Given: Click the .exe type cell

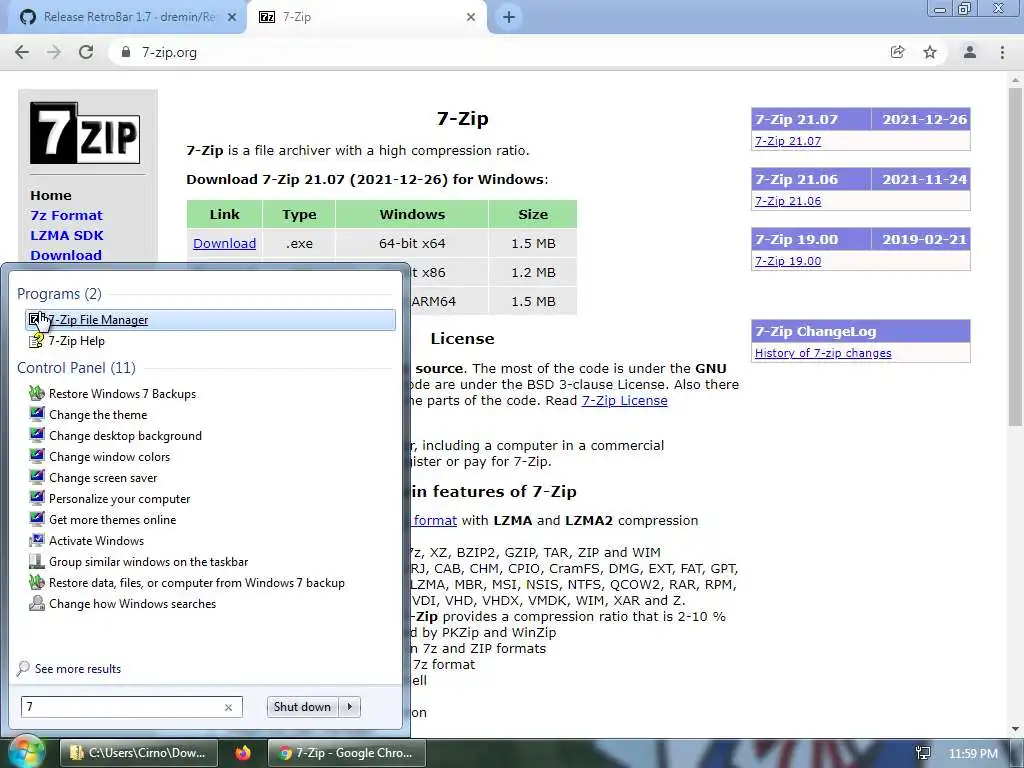Looking at the screenshot, I should pyautogui.click(x=299, y=244).
